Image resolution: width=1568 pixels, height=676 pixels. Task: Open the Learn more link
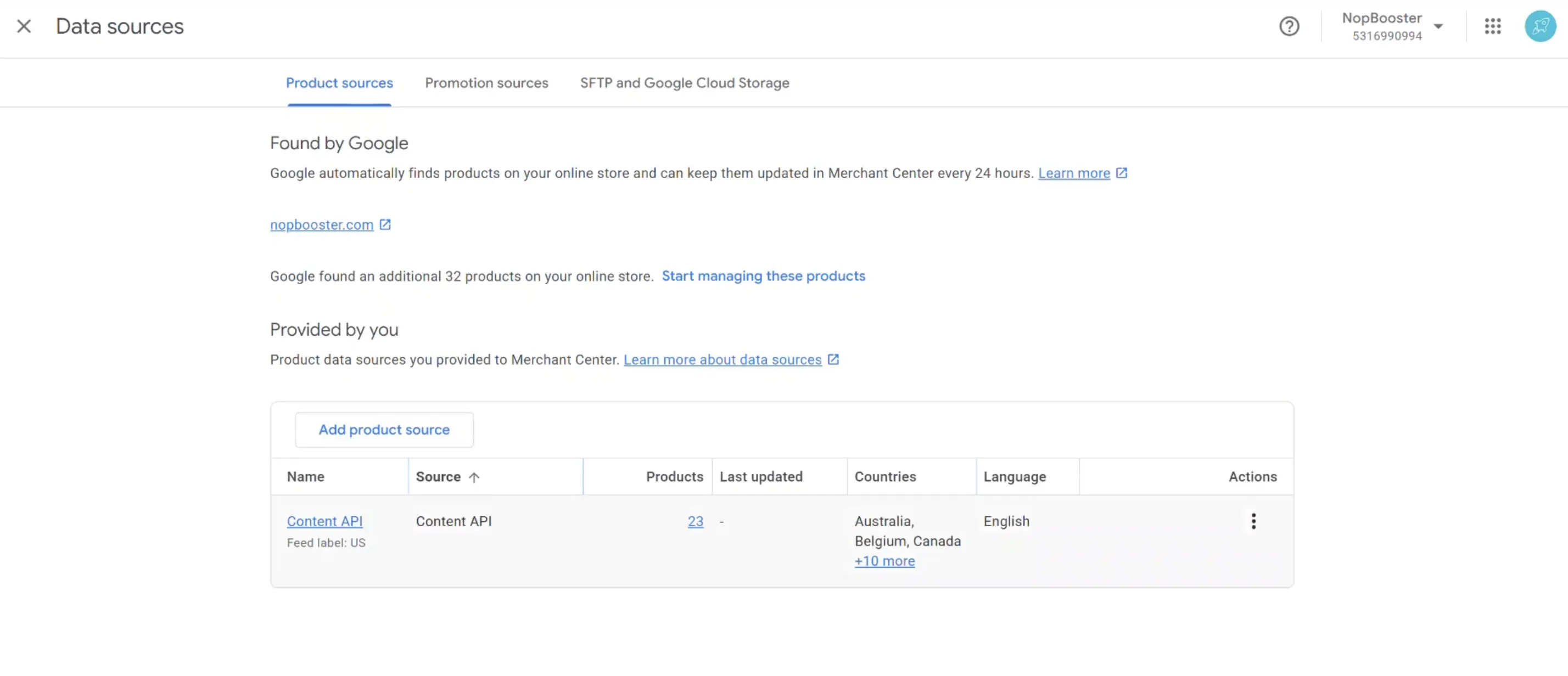pyautogui.click(x=1074, y=173)
